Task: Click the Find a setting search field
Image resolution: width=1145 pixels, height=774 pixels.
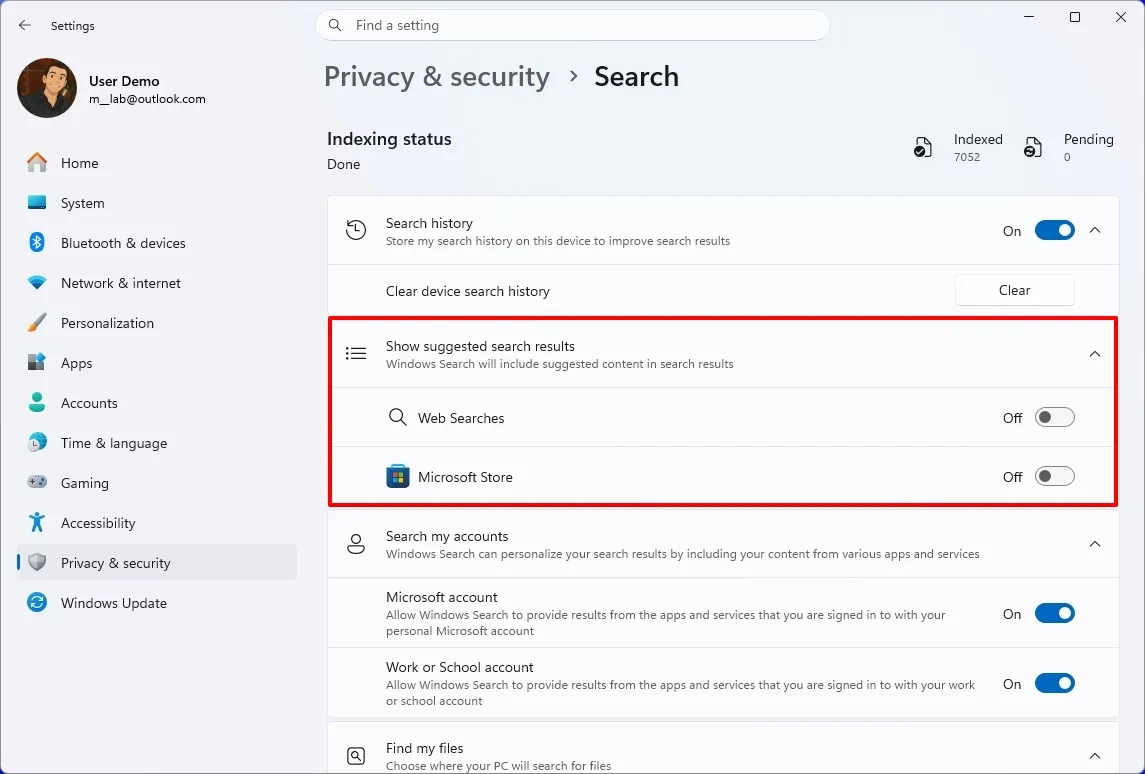Action: 572,26
